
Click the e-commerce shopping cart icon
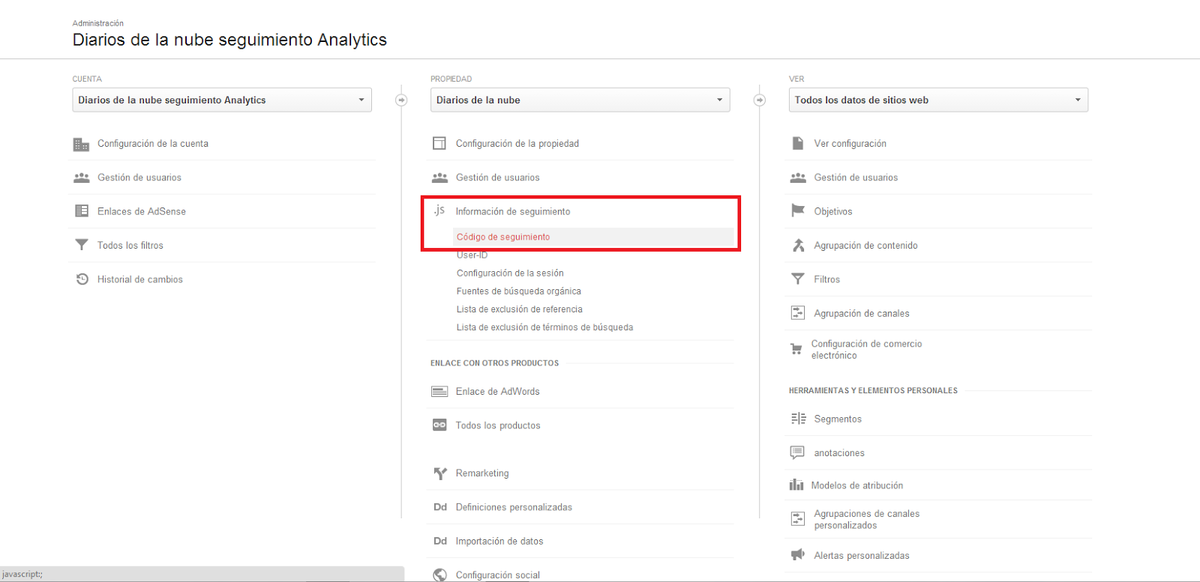pos(796,349)
